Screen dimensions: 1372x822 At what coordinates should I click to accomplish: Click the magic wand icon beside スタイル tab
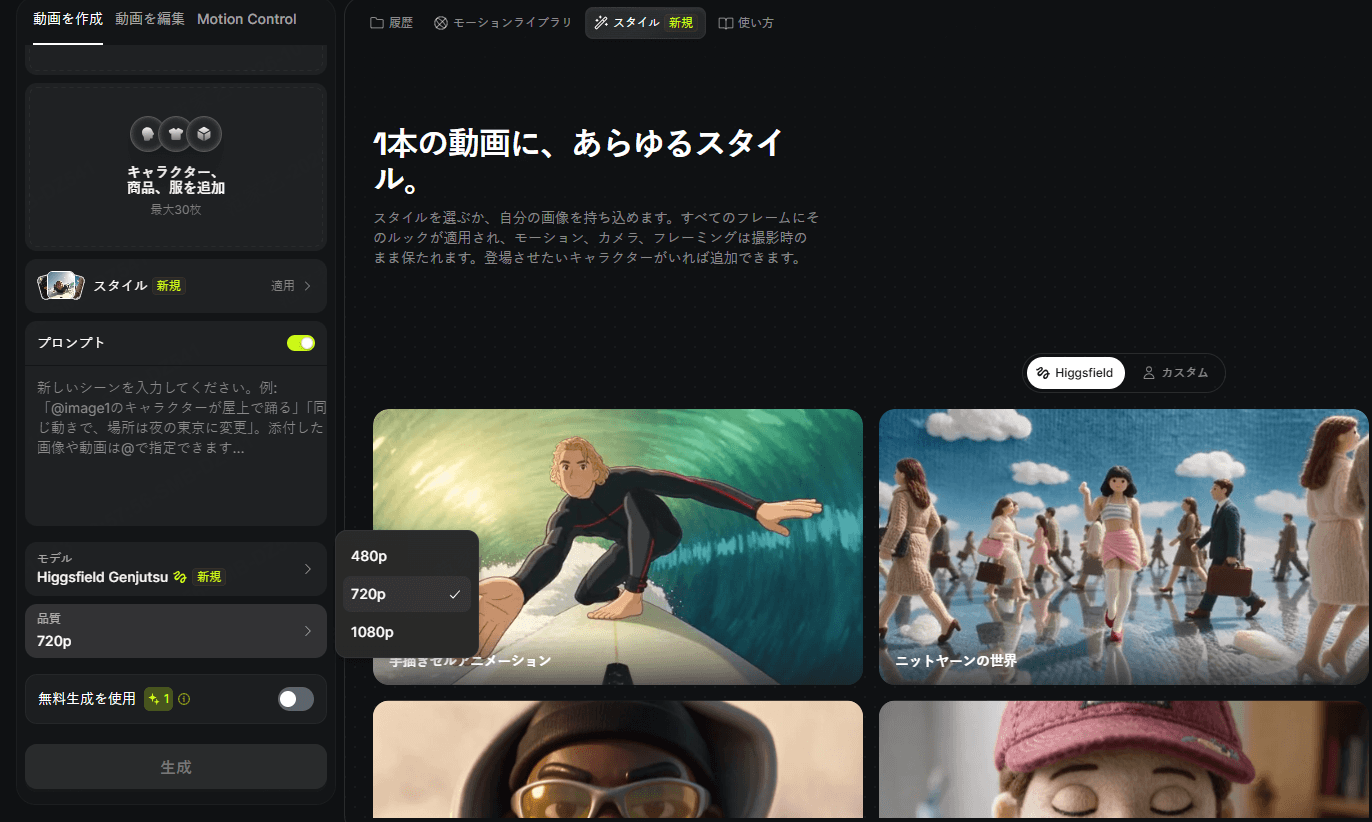[x=601, y=23]
